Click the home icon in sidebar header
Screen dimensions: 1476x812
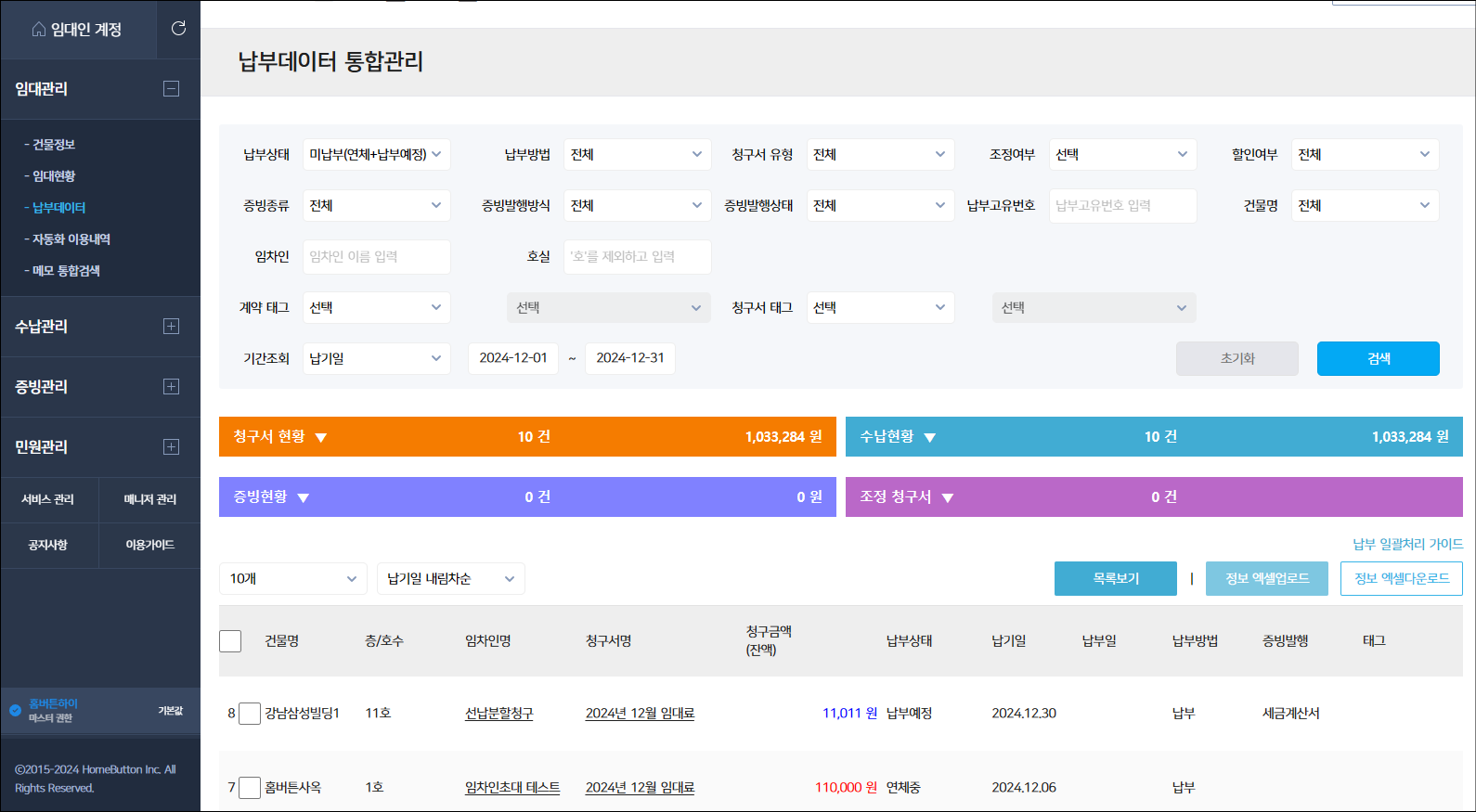tap(38, 30)
